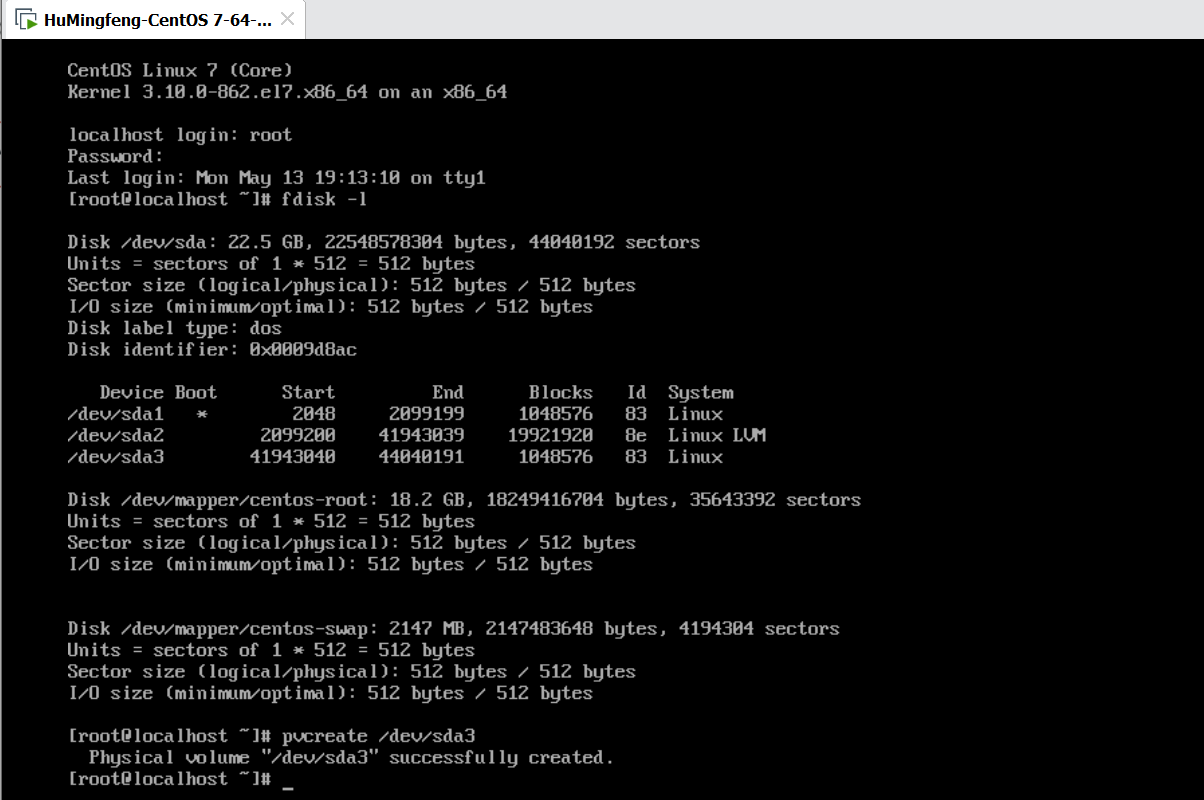Click the 'pvcreate /dev/sda3' command

point(378,736)
